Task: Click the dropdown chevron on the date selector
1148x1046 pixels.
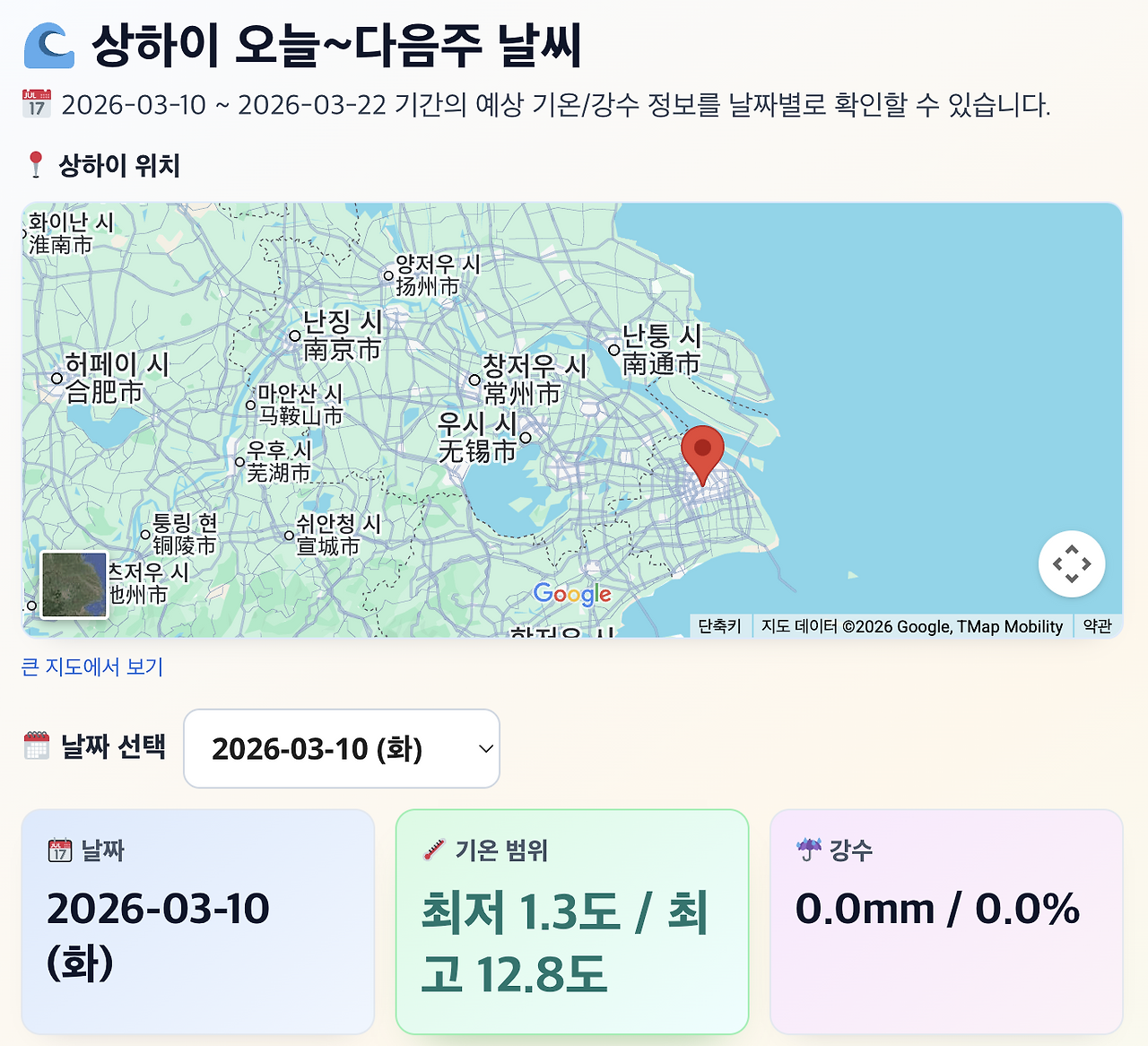Action: click(x=483, y=748)
